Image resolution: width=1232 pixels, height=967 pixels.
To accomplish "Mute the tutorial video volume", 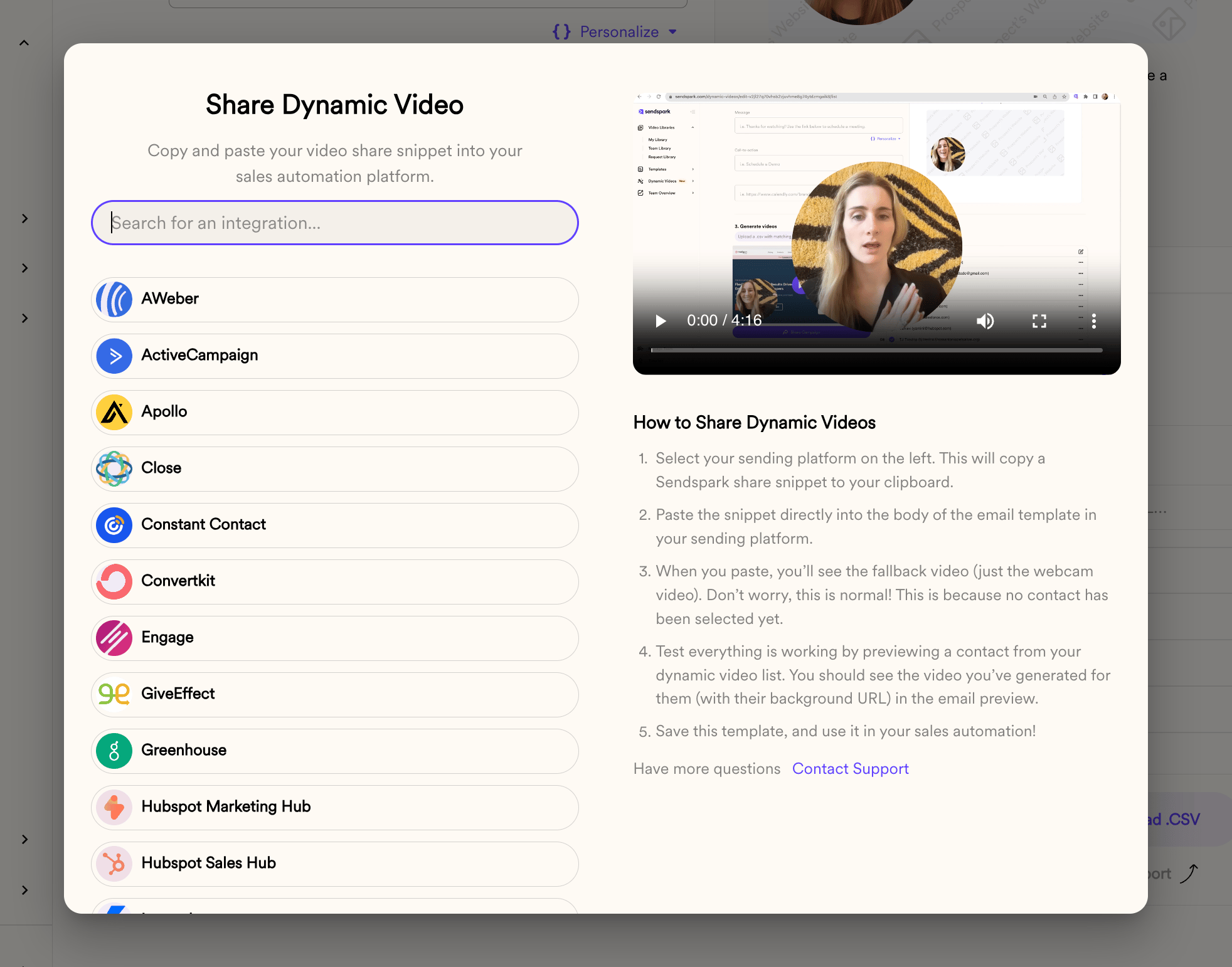I will [985, 321].
